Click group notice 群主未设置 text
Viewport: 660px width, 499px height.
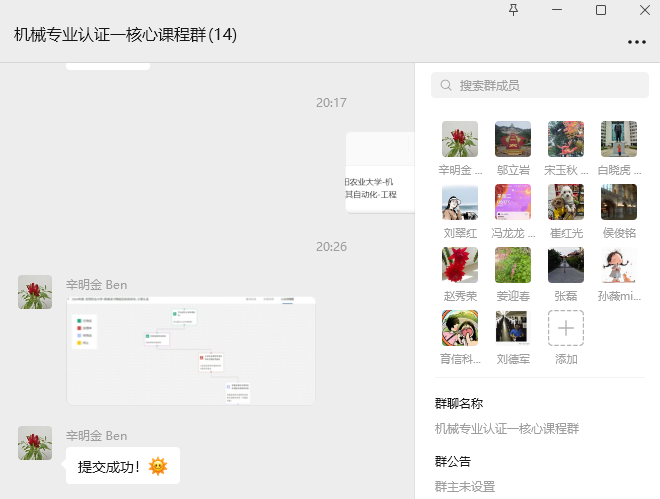[465, 487]
